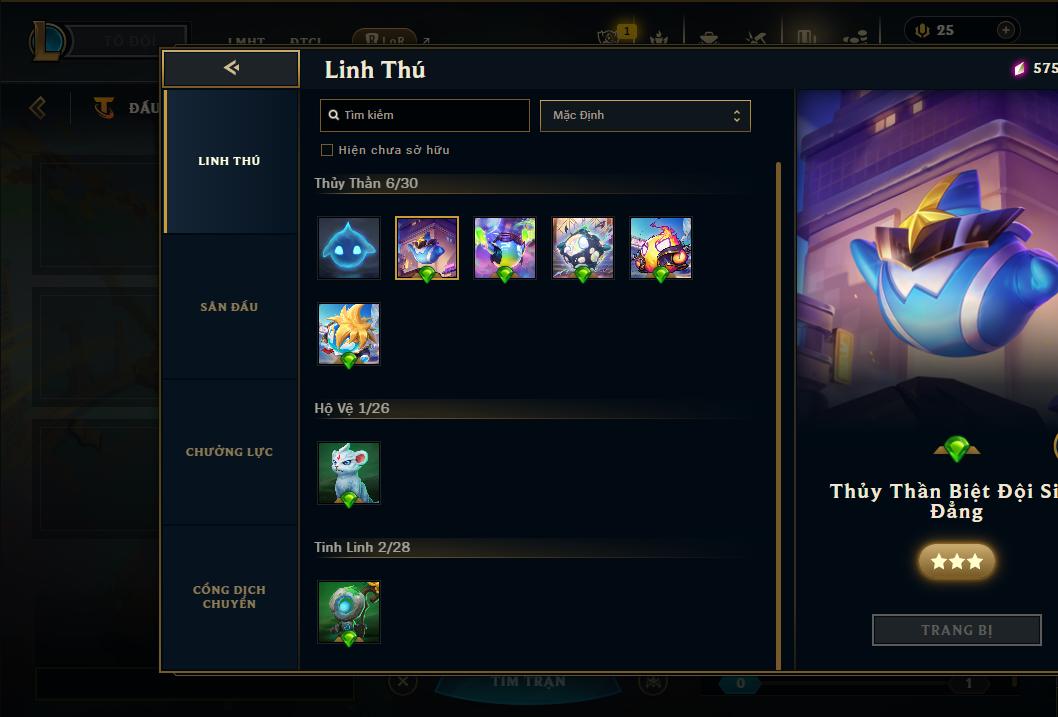The height and width of the screenshot is (717, 1058).
Task: Select the Linh Thú tab
Action: coord(230,161)
